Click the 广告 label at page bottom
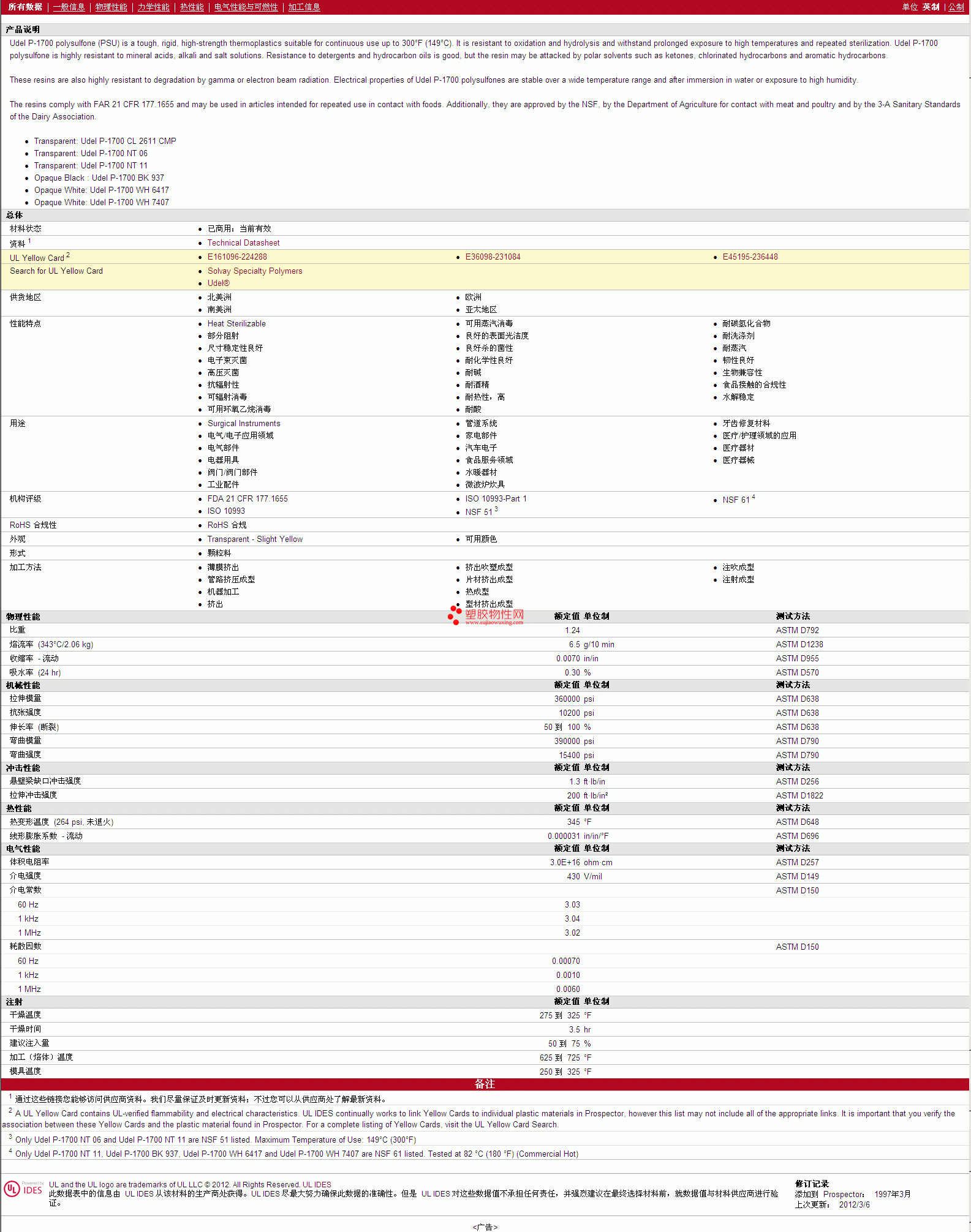 [485, 1227]
